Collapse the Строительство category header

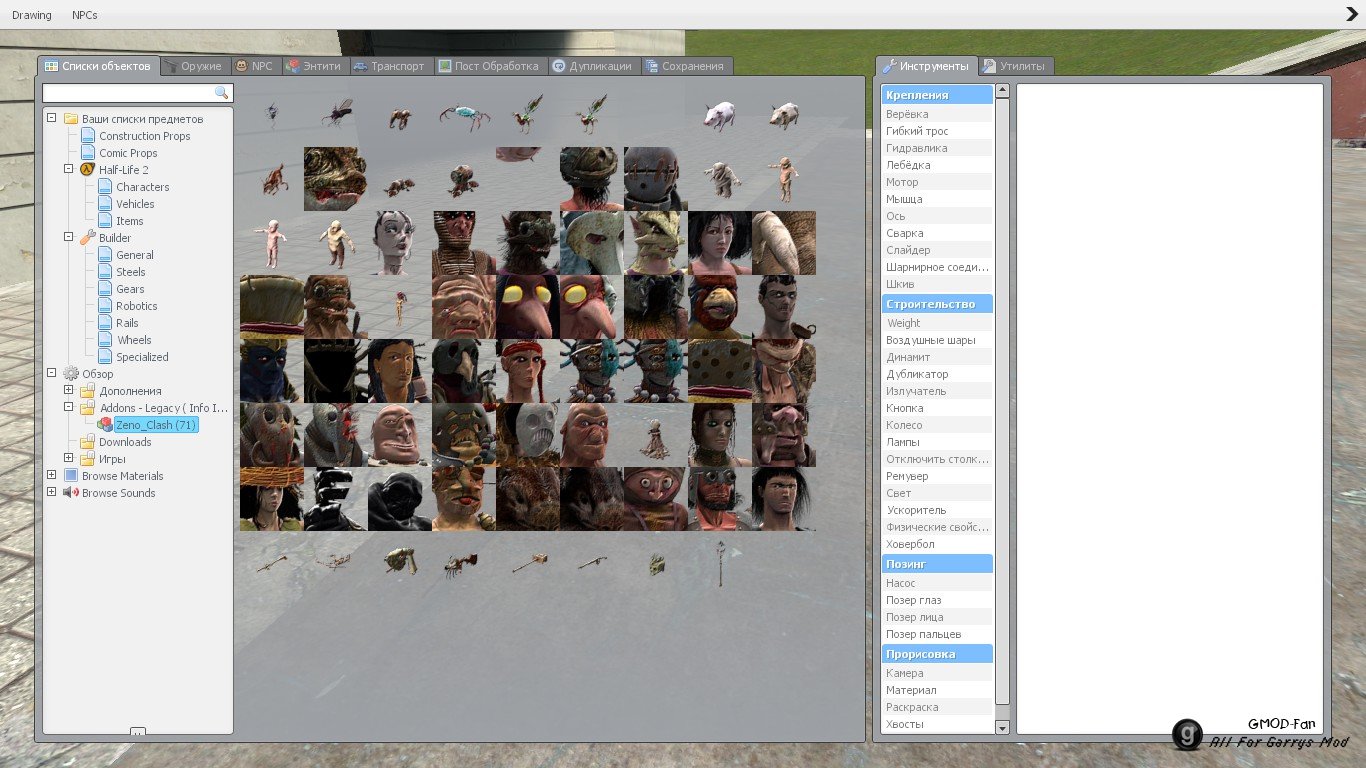pyautogui.click(x=937, y=303)
